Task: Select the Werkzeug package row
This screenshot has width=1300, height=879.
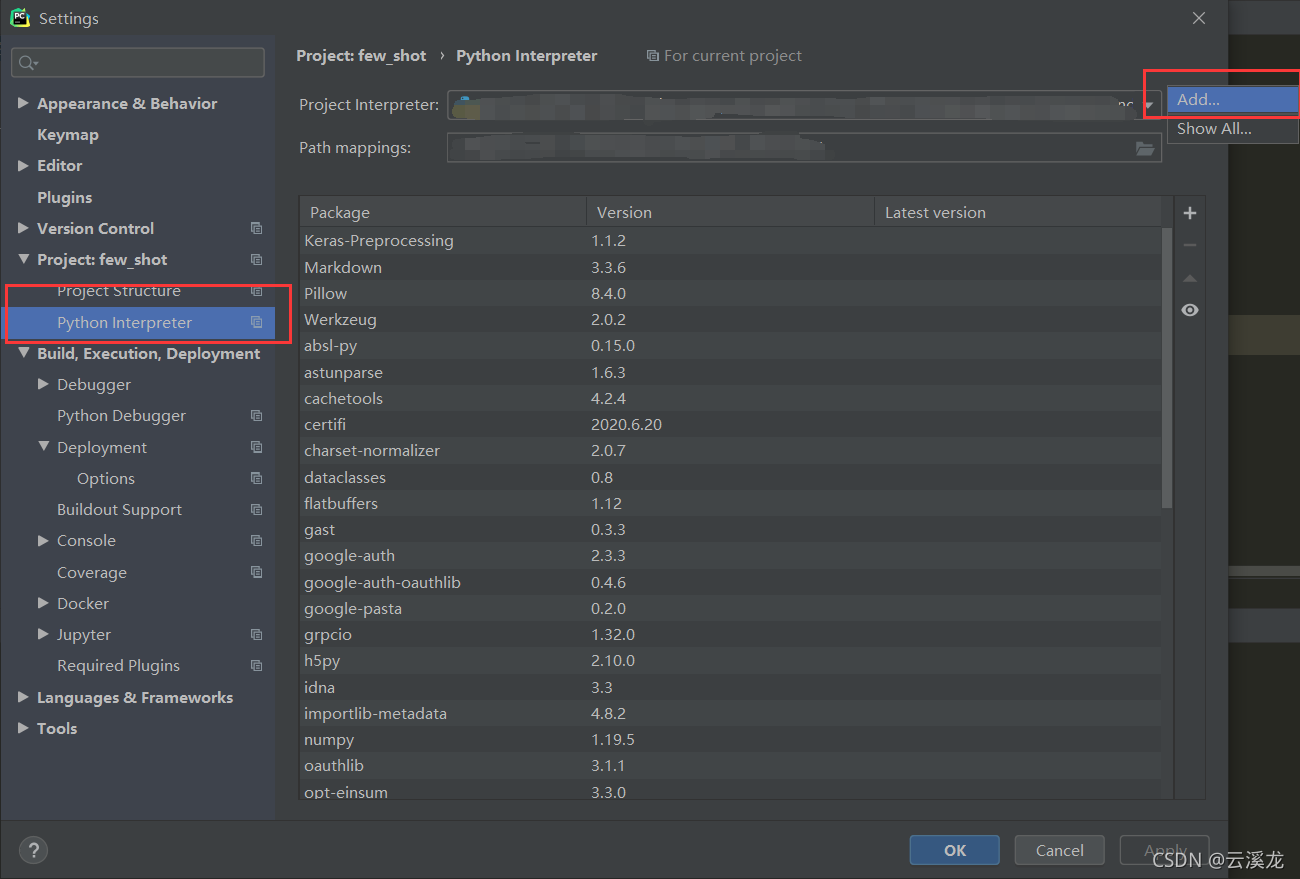Action: click(x=731, y=319)
